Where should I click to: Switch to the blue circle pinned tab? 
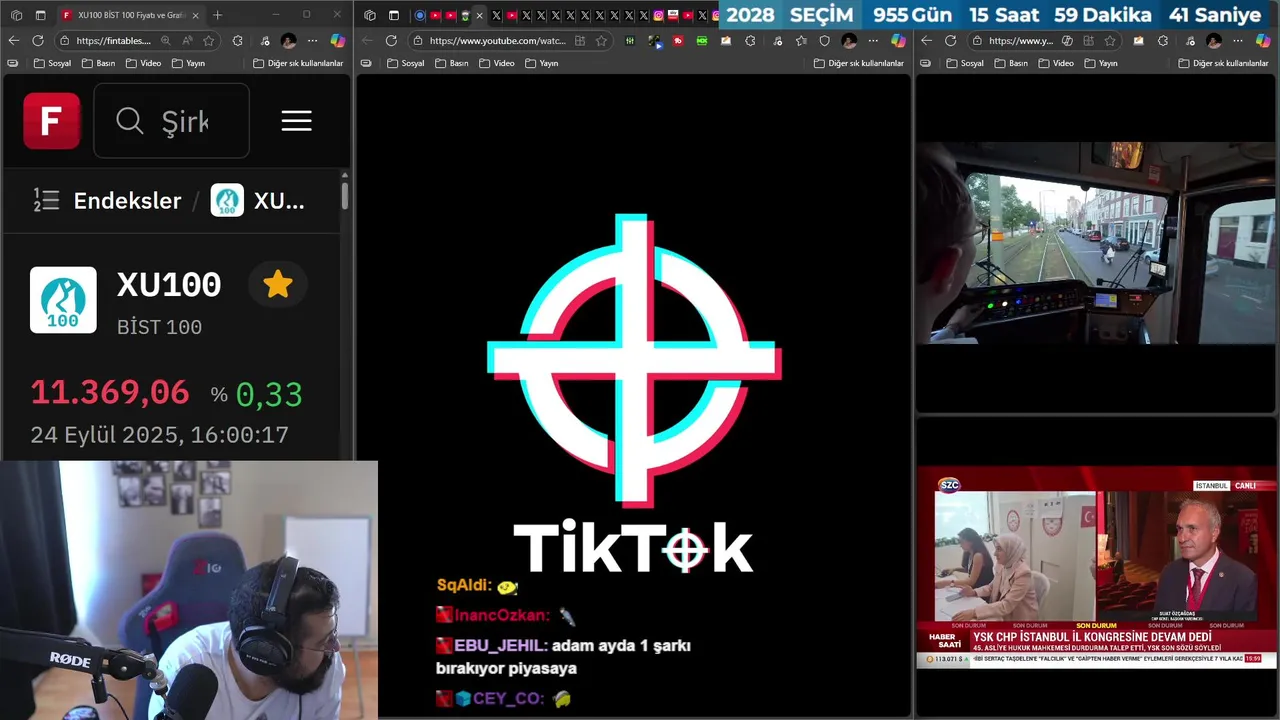coord(420,15)
